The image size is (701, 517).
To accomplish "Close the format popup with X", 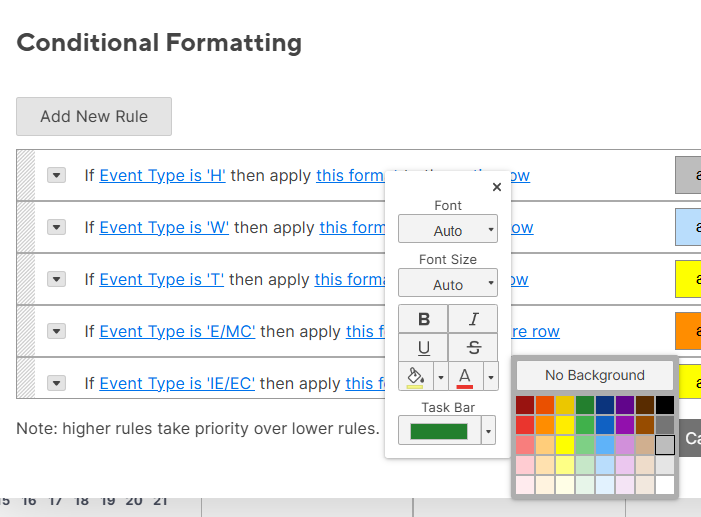I will click(x=497, y=187).
